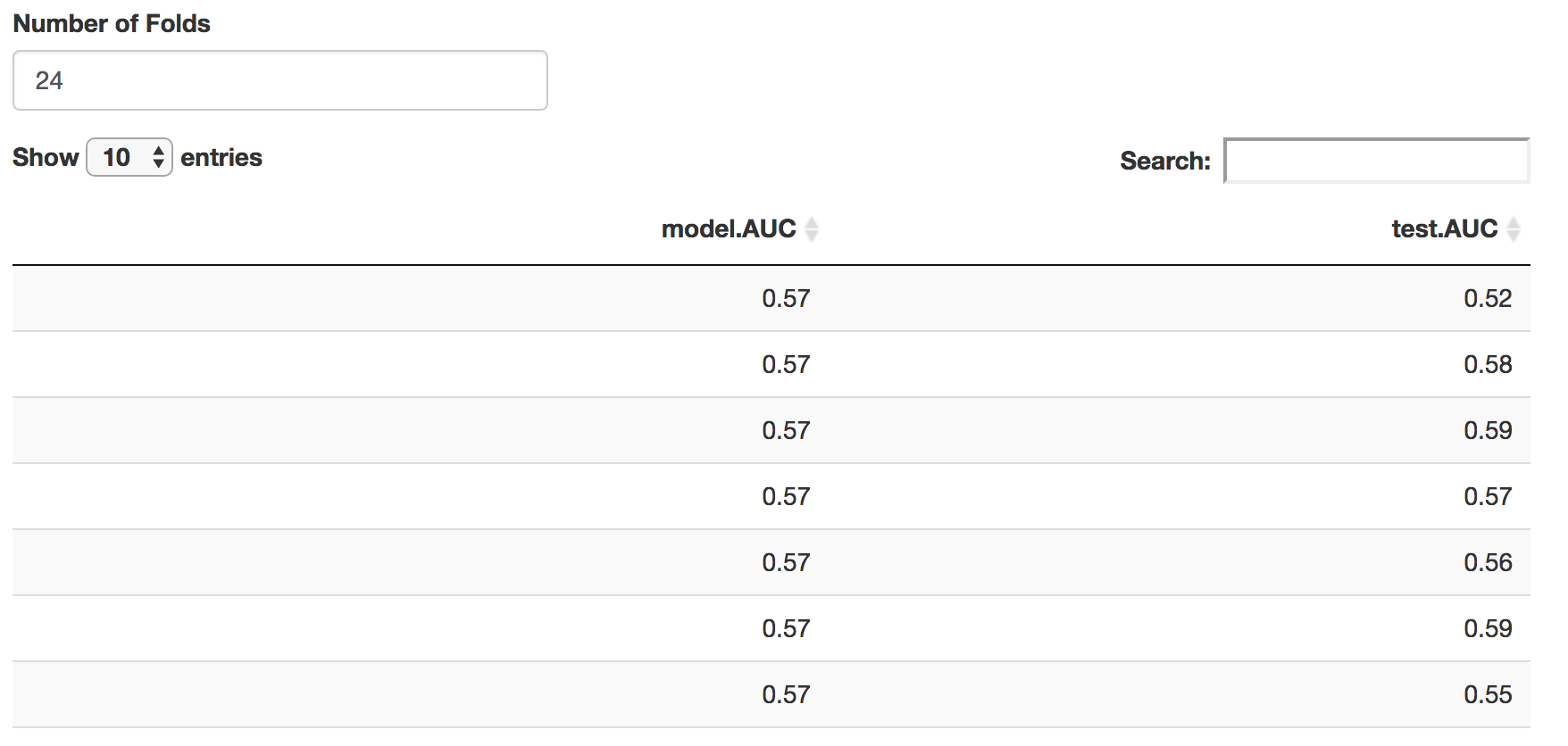Click the sort arrows beside model.AUC

(811, 229)
